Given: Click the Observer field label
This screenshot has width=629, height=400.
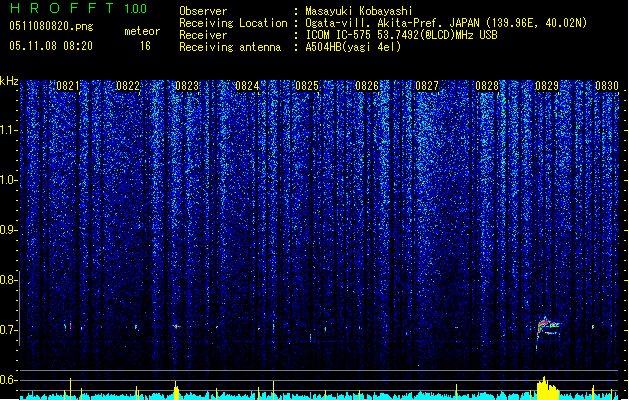Looking at the screenshot, I should (203, 11).
